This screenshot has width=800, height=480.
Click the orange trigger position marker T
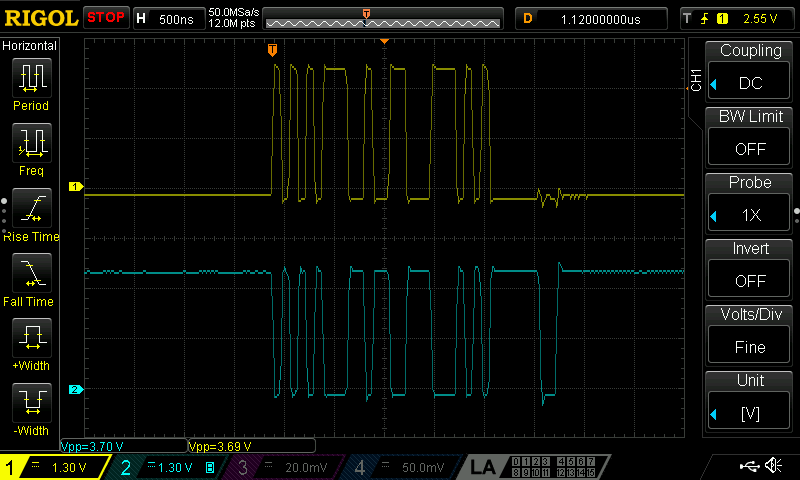click(272, 49)
